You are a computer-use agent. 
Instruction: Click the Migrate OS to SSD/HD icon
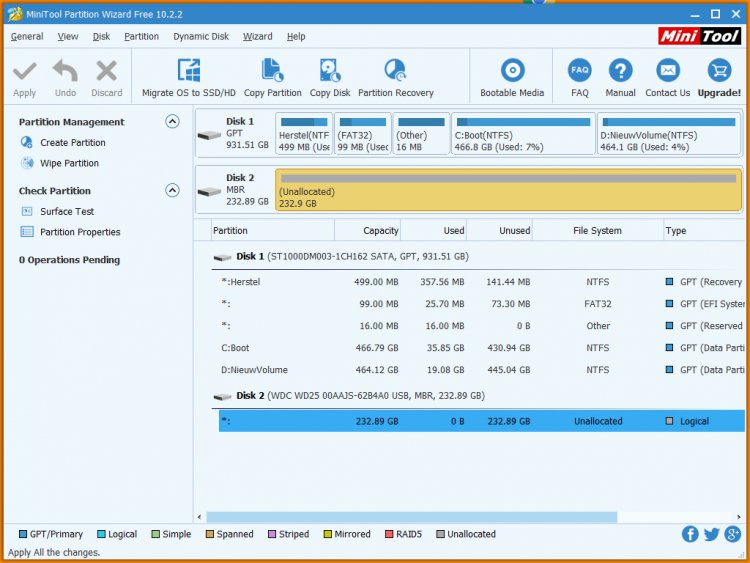pos(189,71)
